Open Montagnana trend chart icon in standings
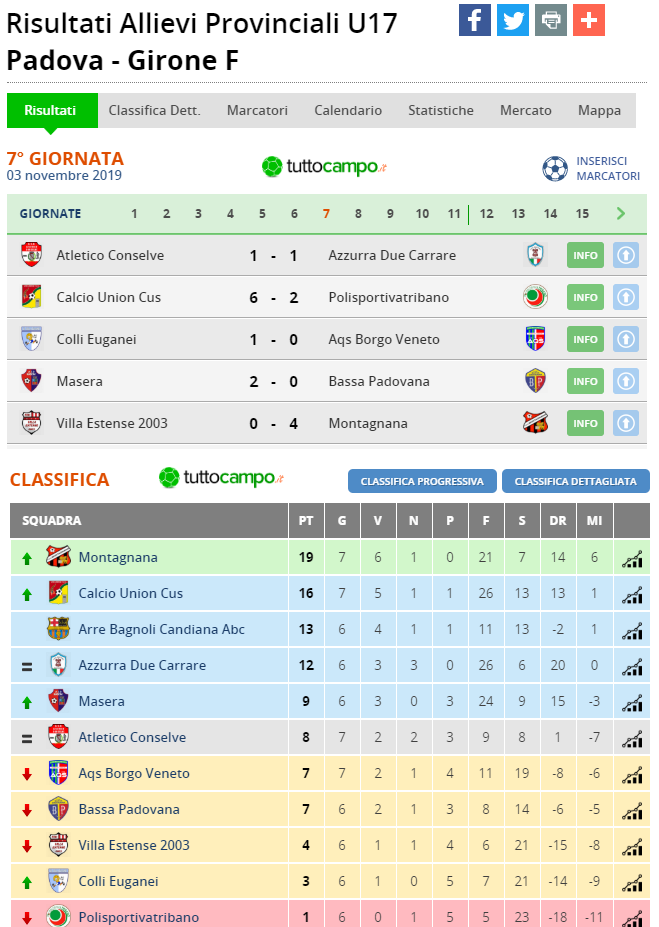The image size is (659, 927). tap(632, 558)
